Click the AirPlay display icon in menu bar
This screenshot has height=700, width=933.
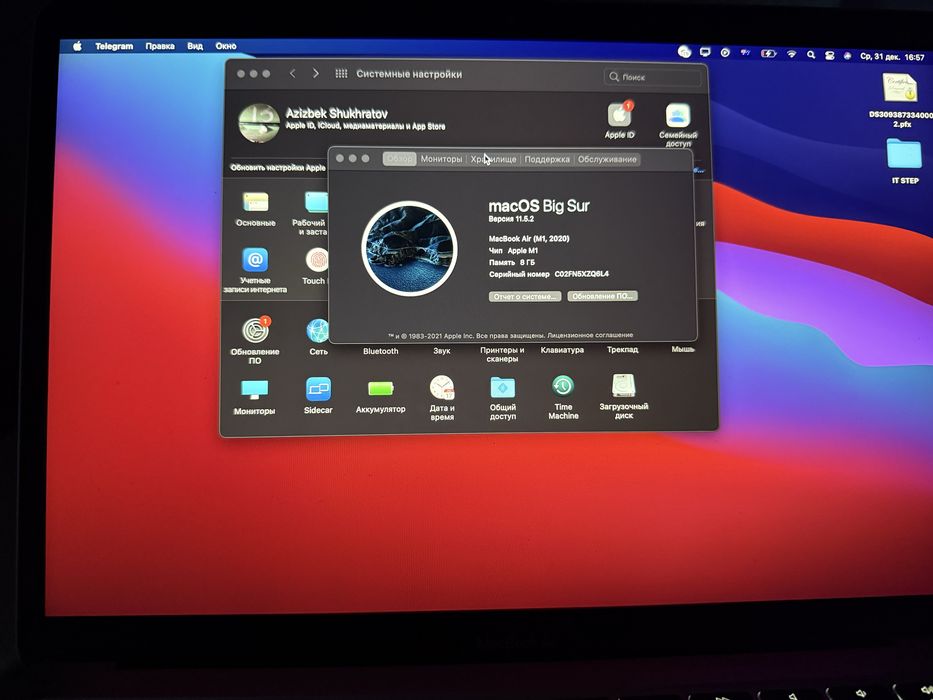(x=705, y=52)
